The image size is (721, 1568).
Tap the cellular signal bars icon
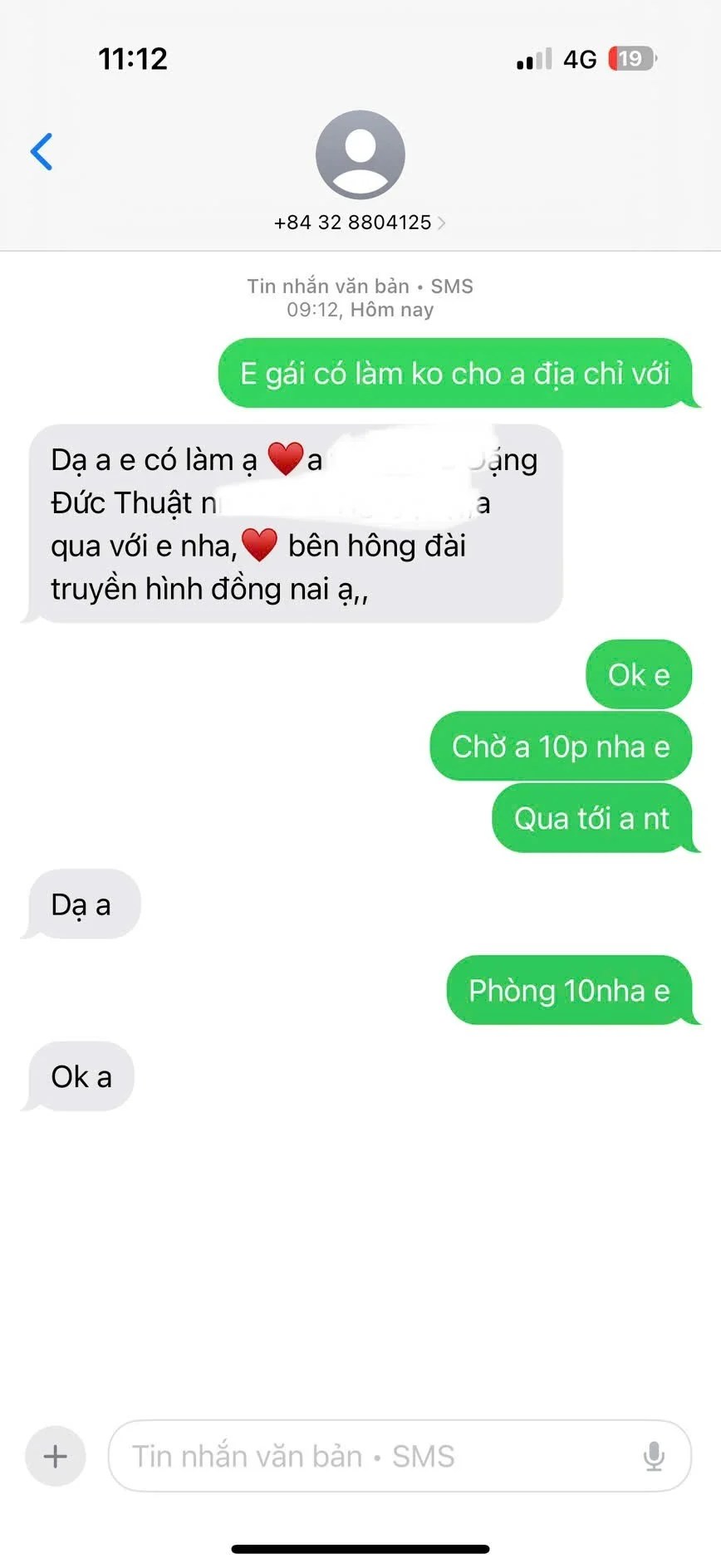(x=533, y=59)
